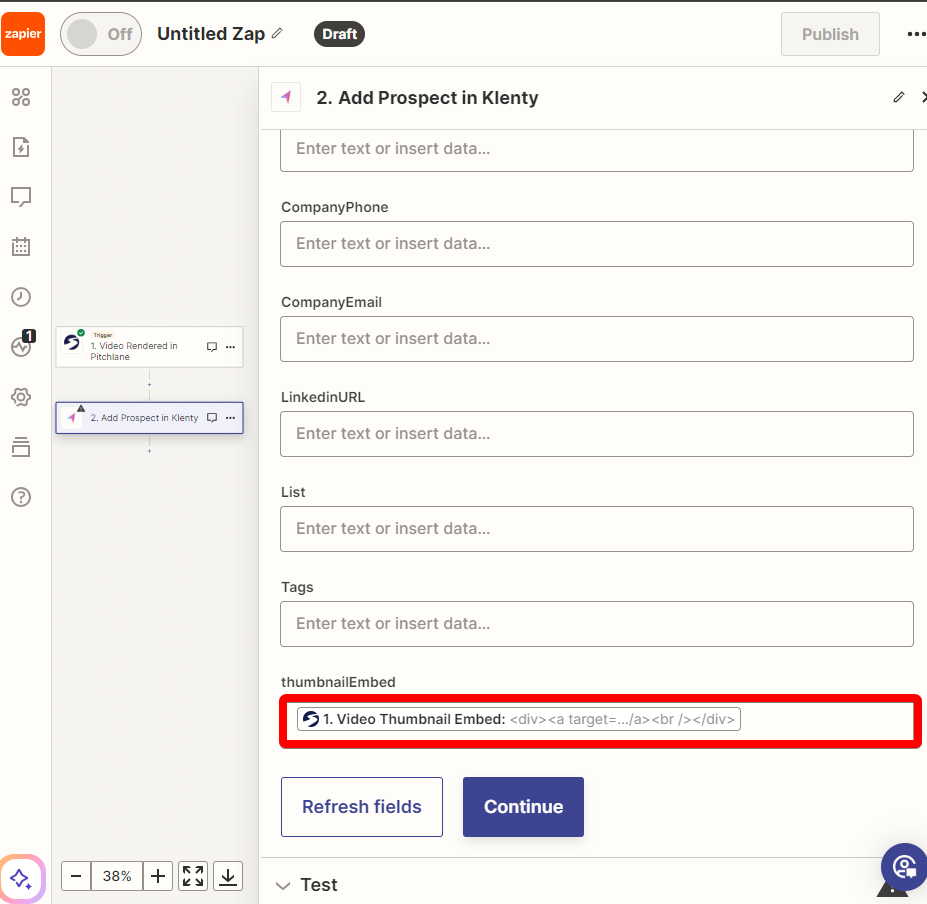The height and width of the screenshot is (904, 927).
Task: Export the Zap with download icon
Action: pos(228,876)
